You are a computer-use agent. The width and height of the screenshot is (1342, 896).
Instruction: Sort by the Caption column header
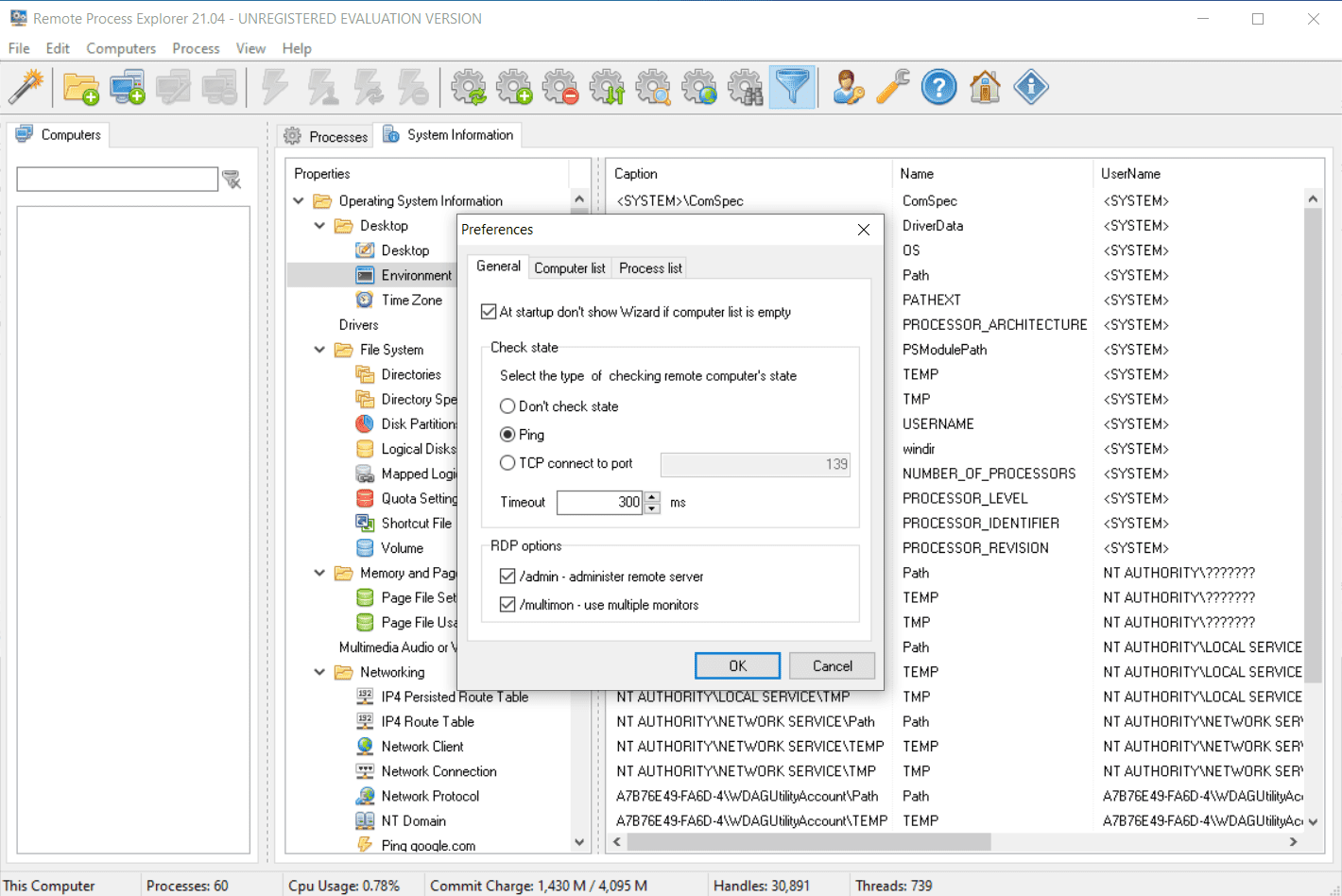coord(748,174)
